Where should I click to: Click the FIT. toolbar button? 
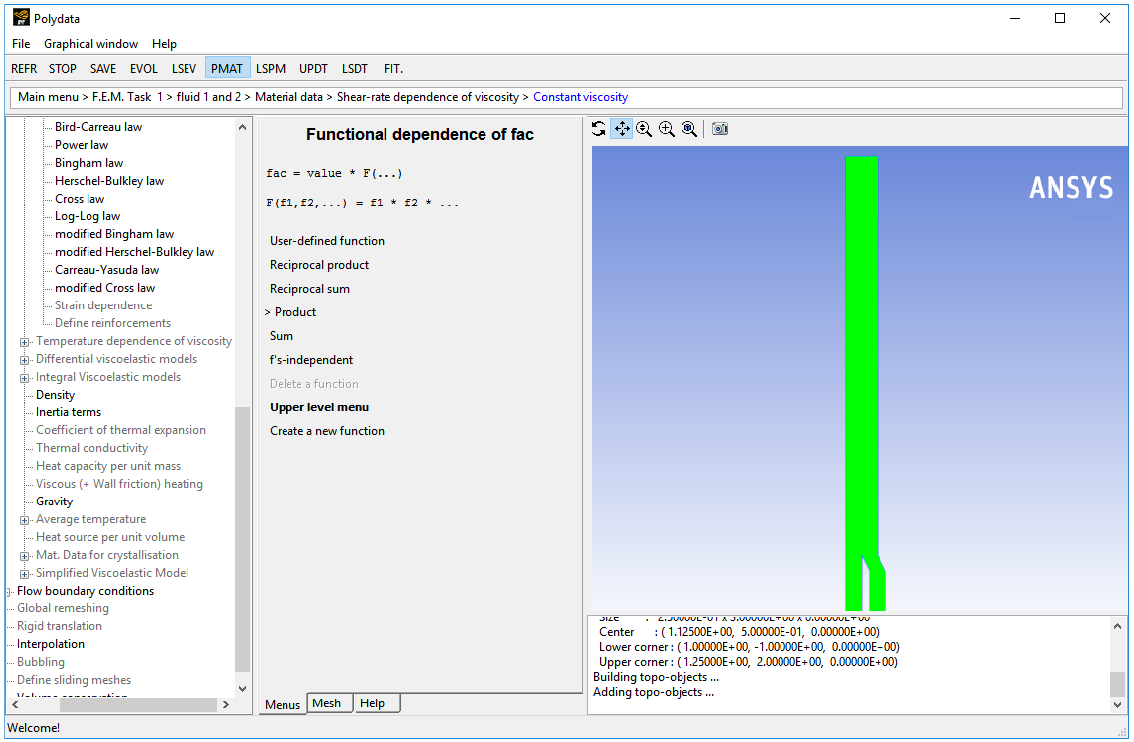pos(393,69)
